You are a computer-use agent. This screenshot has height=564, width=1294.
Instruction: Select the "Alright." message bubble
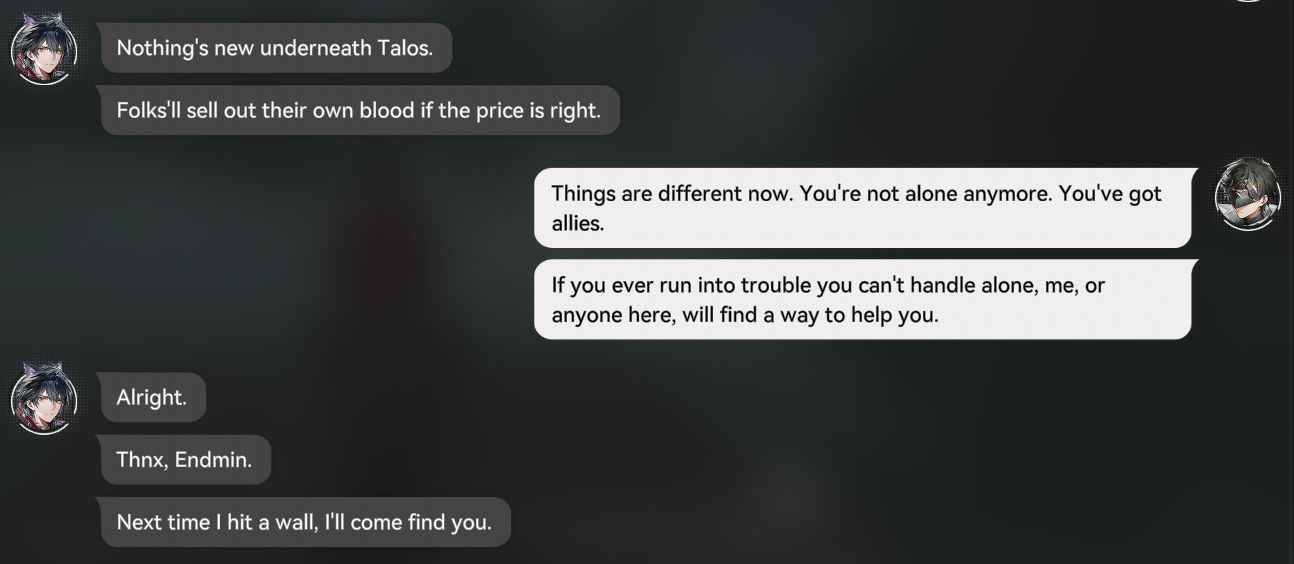[x=152, y=397]
